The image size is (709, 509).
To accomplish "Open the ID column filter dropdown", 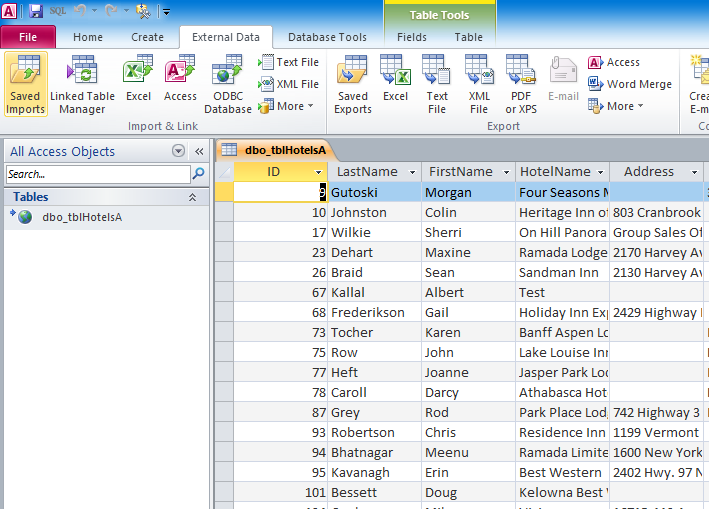I will [318, 172].
